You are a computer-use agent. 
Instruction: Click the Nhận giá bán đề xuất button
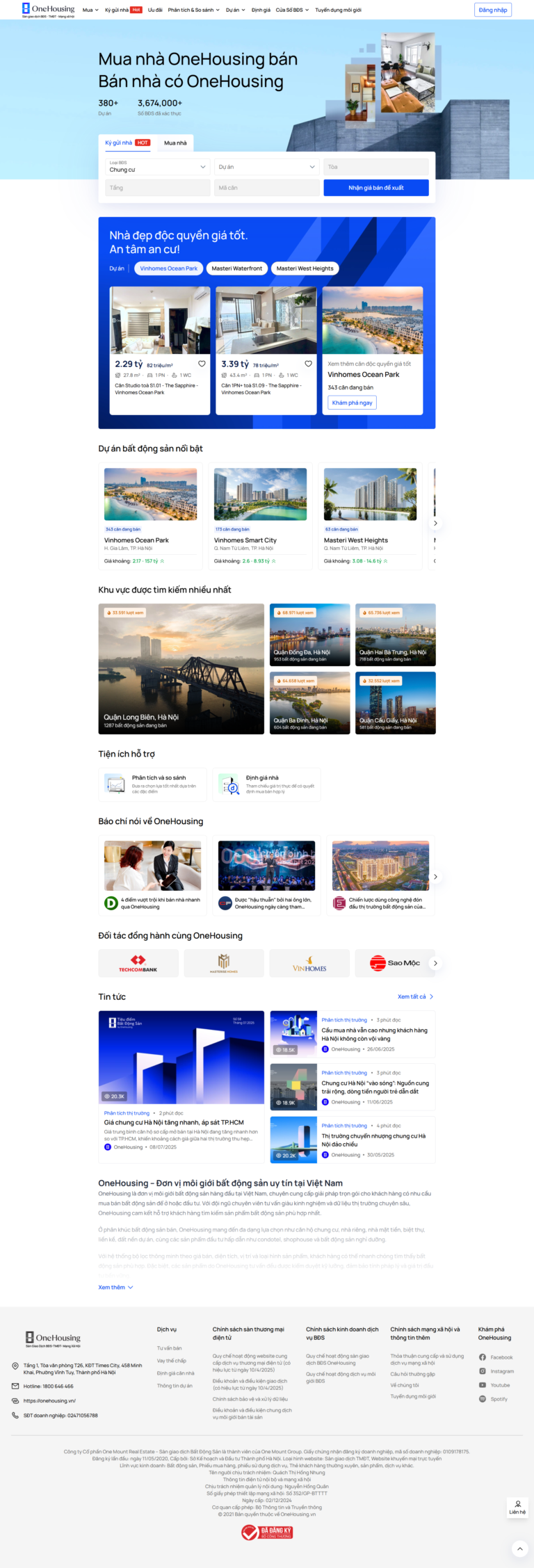coord(375,188)
